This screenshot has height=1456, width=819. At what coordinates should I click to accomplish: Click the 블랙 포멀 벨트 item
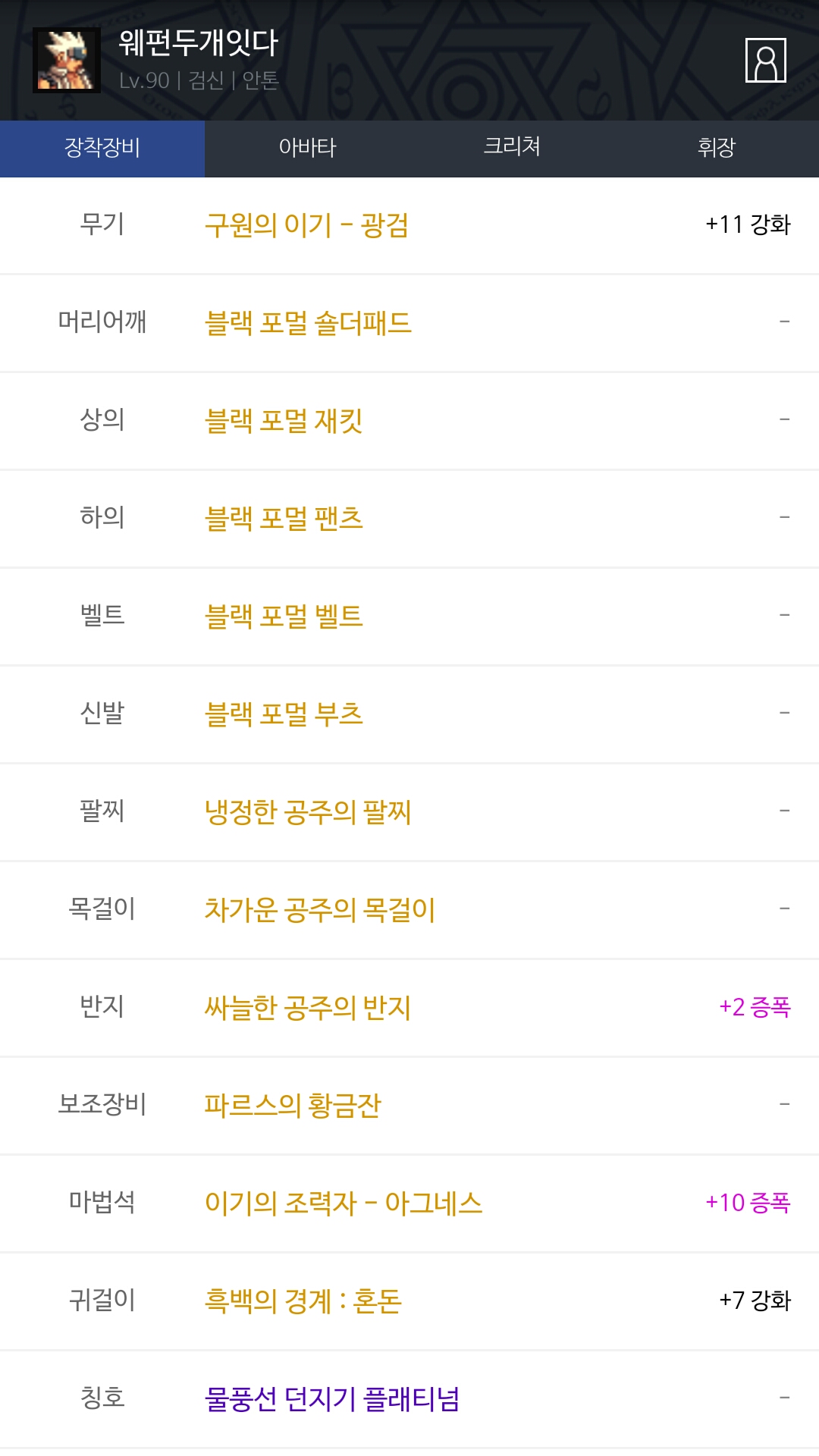pos(284,617)
